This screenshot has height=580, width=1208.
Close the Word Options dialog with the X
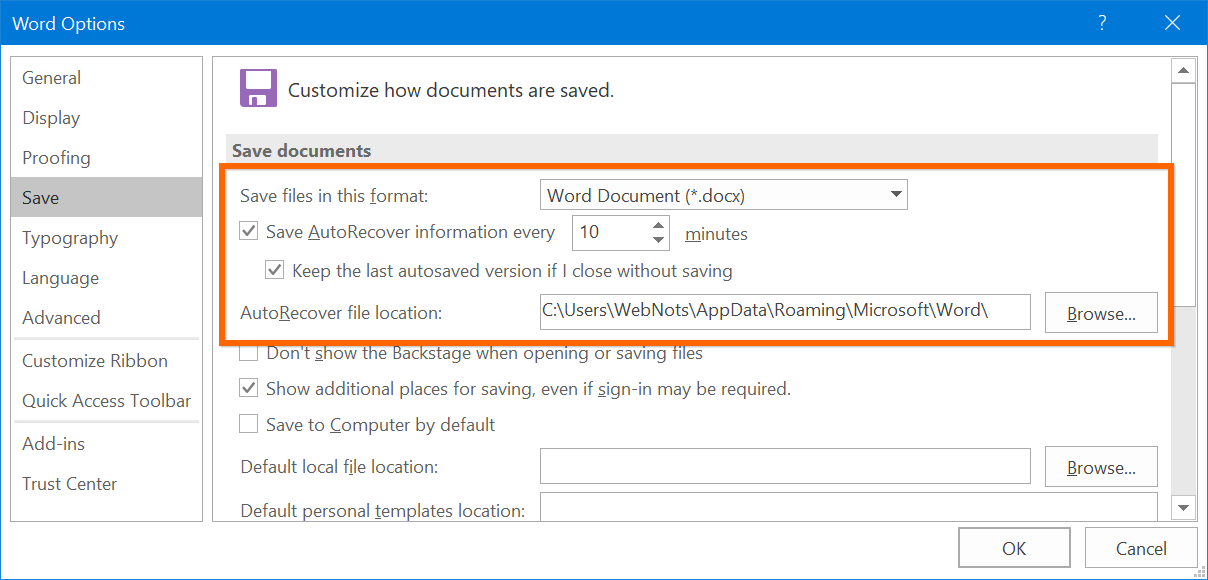coord(1172,22)
